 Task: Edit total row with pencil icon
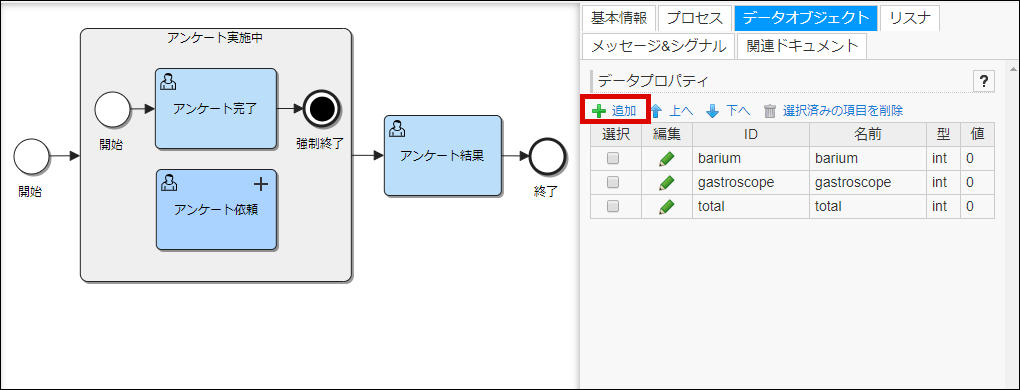tap(667, 207)
